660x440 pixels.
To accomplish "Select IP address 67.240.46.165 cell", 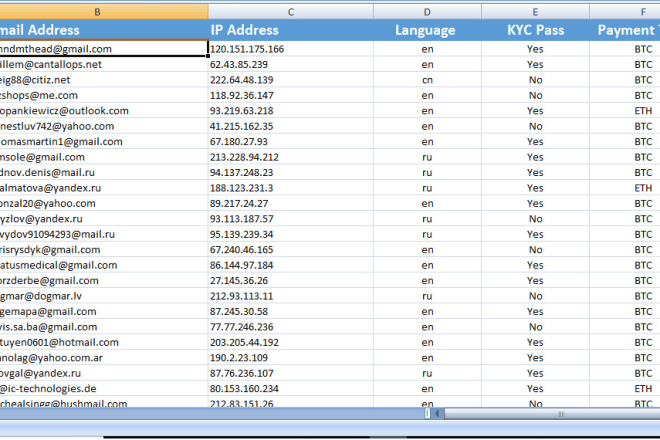I will tap(291, 250).
